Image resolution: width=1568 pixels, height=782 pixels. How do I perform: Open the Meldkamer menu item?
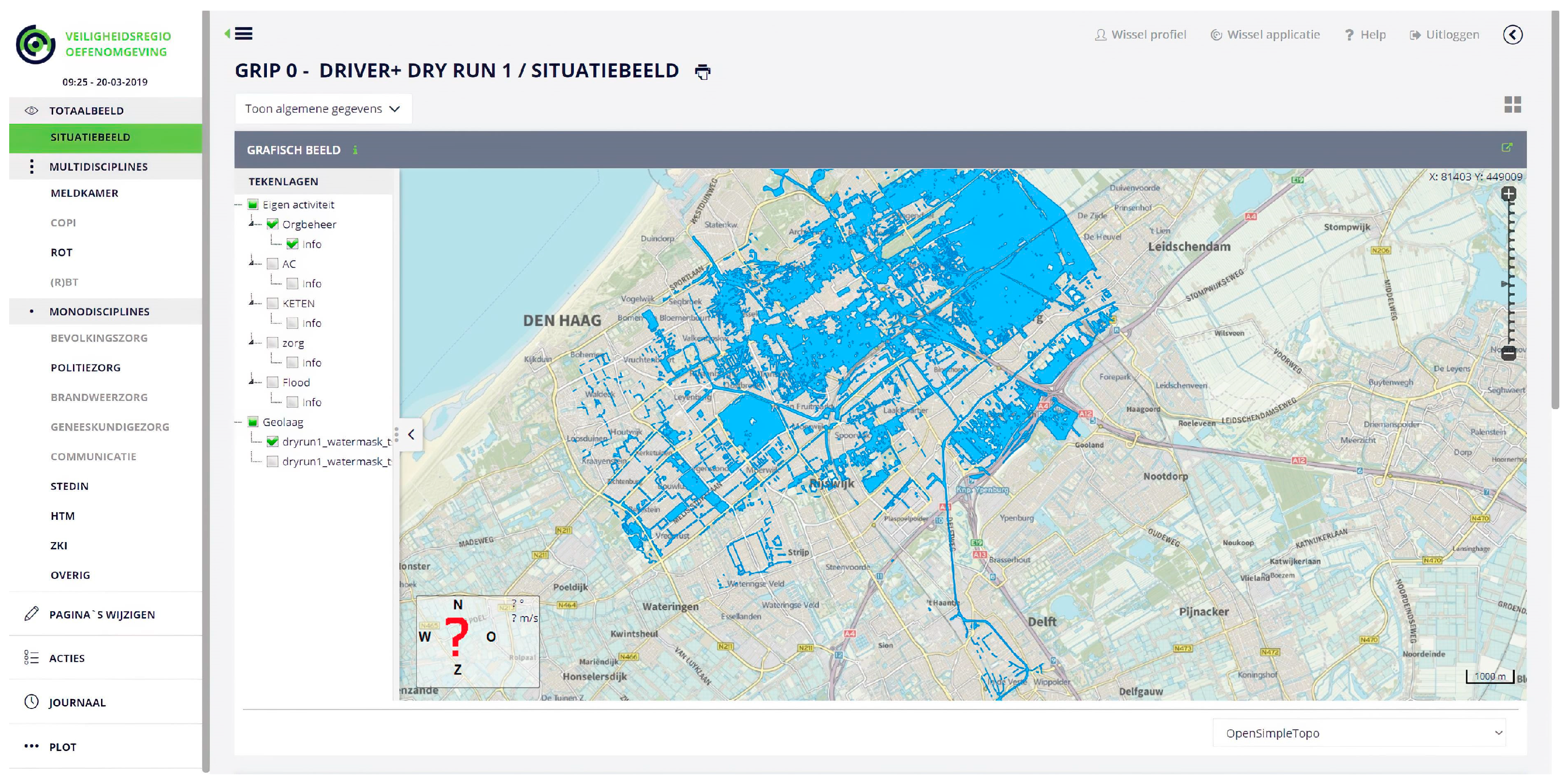pos(85,193)
